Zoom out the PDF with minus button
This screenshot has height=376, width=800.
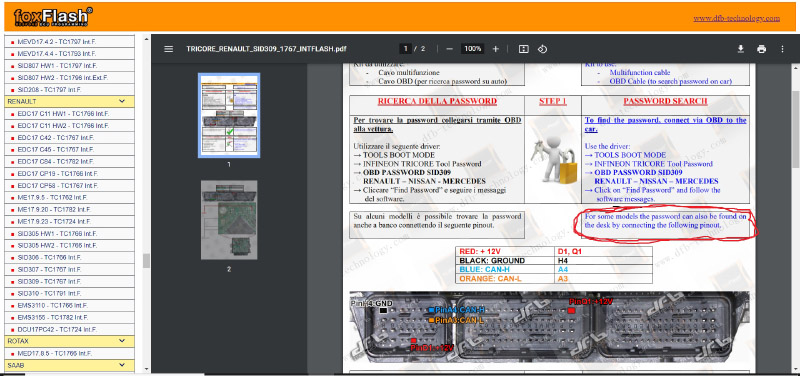pos(449,49)
